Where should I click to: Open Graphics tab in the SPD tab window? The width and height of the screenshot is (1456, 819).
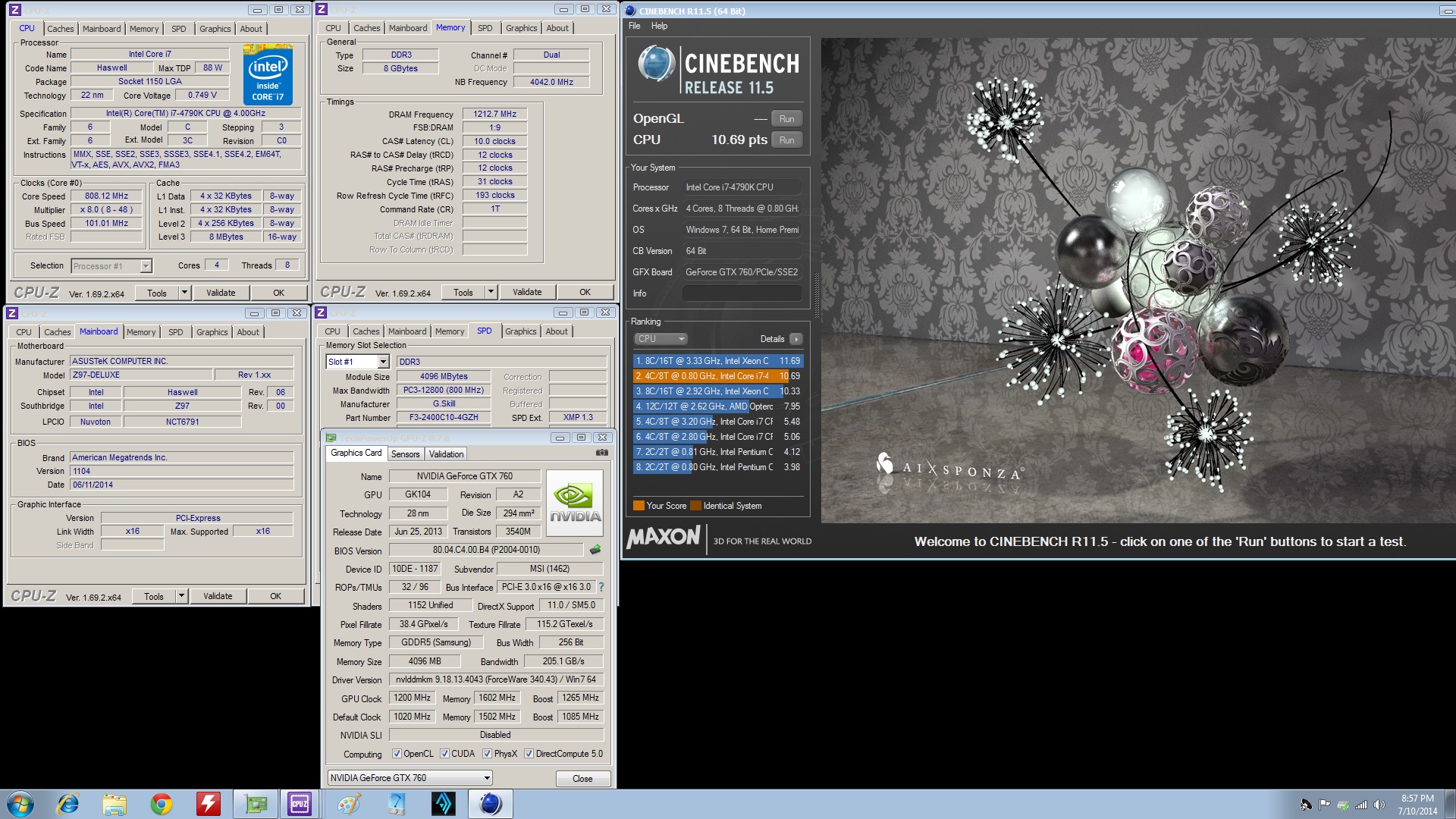coord(521,331)
